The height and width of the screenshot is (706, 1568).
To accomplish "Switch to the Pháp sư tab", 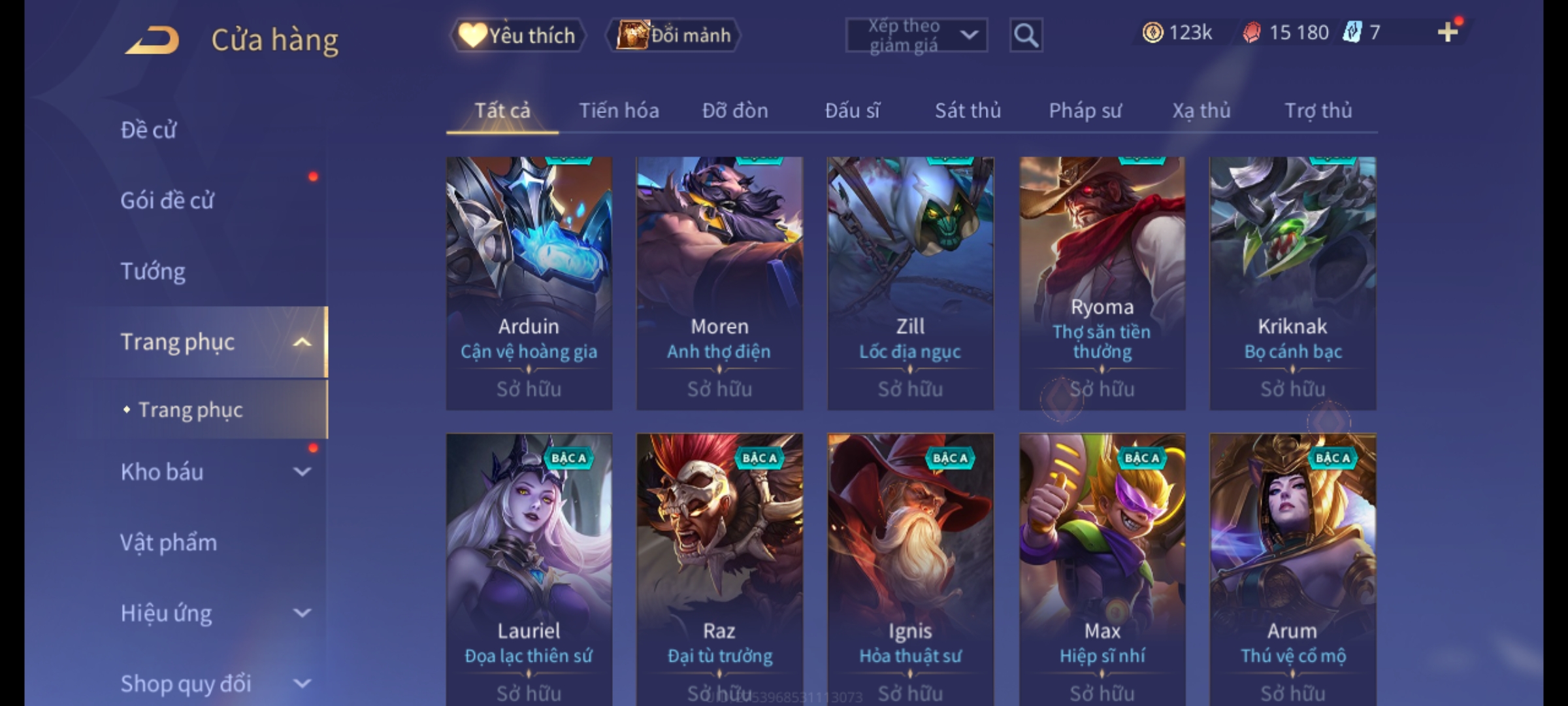I will 1085,110.
